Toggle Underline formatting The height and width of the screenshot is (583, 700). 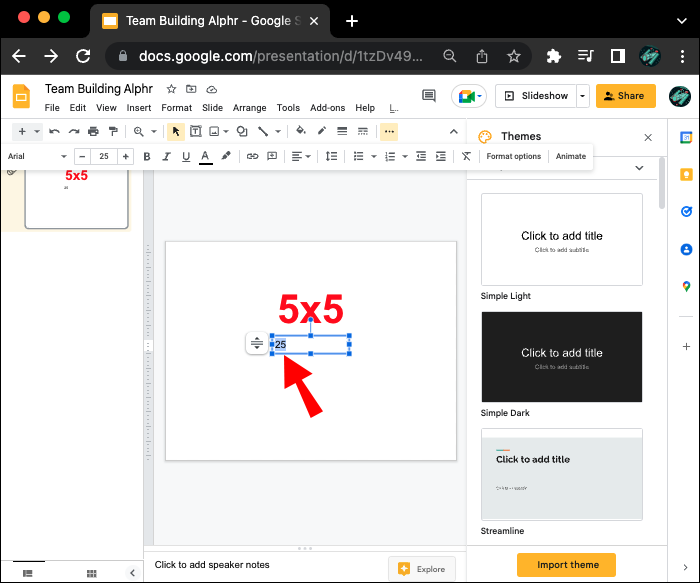(186, 156)
